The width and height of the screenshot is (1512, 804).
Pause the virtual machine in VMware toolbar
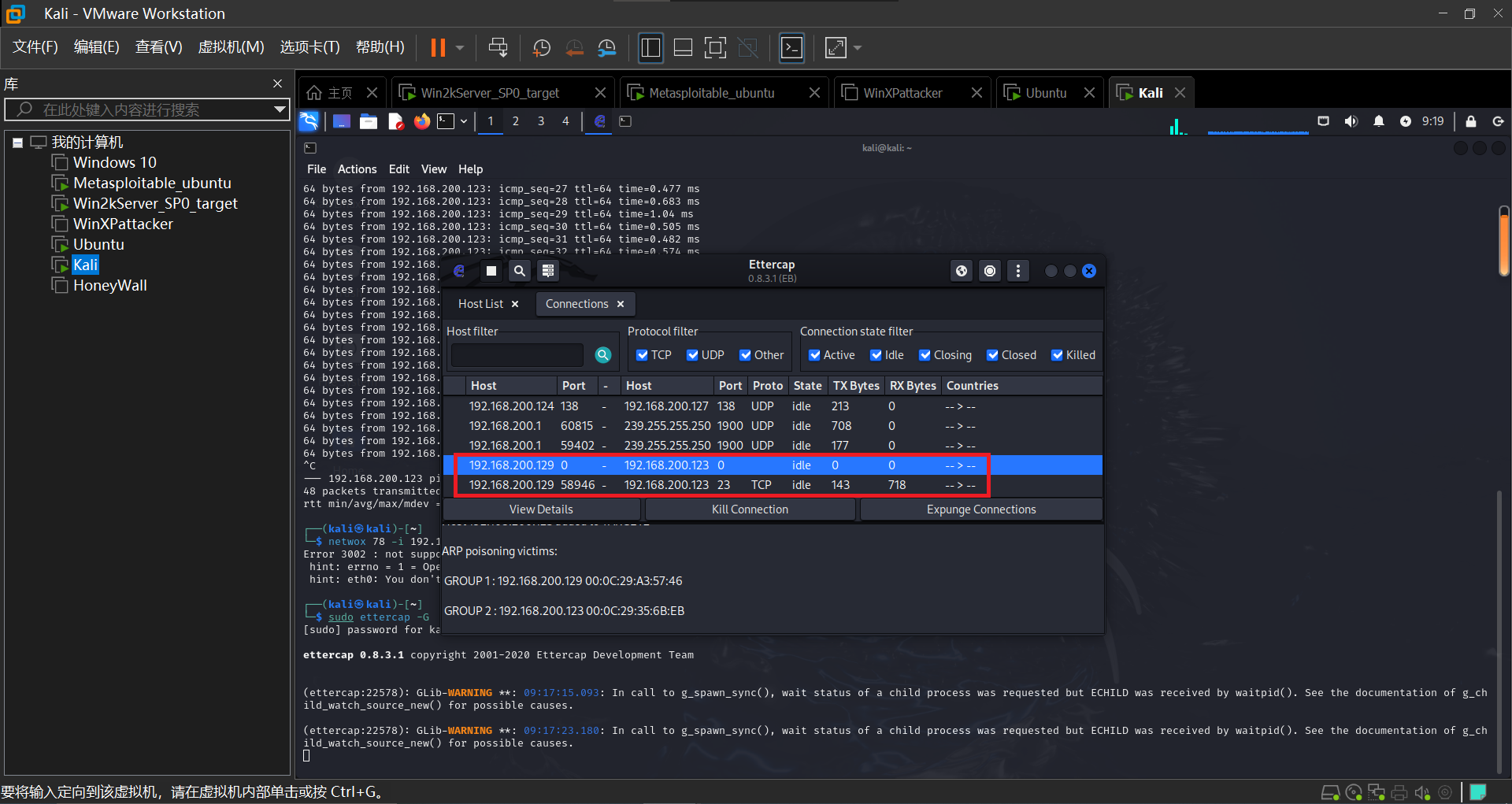(x=438, y=48)
